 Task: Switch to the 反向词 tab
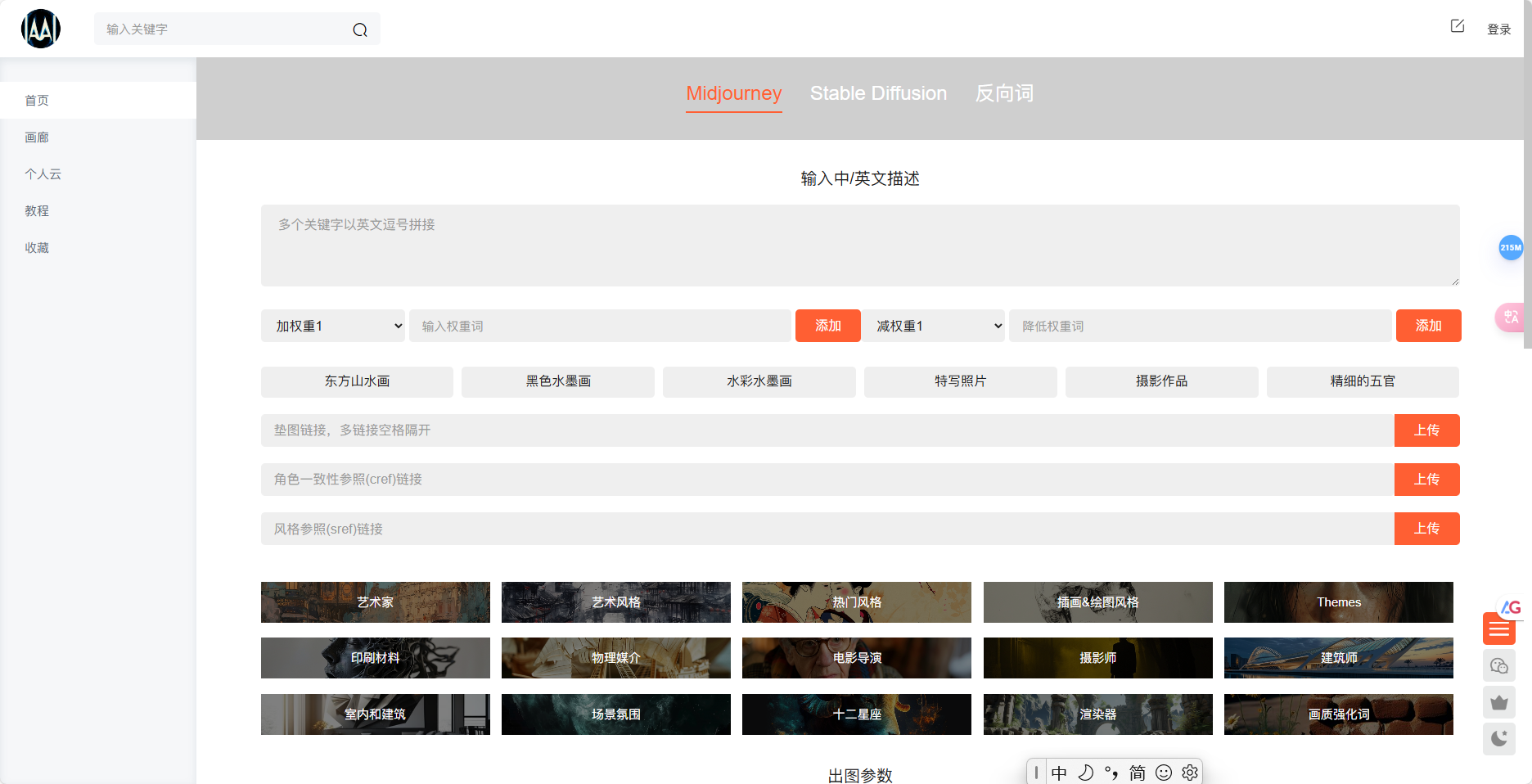[x=1003, y=93]
